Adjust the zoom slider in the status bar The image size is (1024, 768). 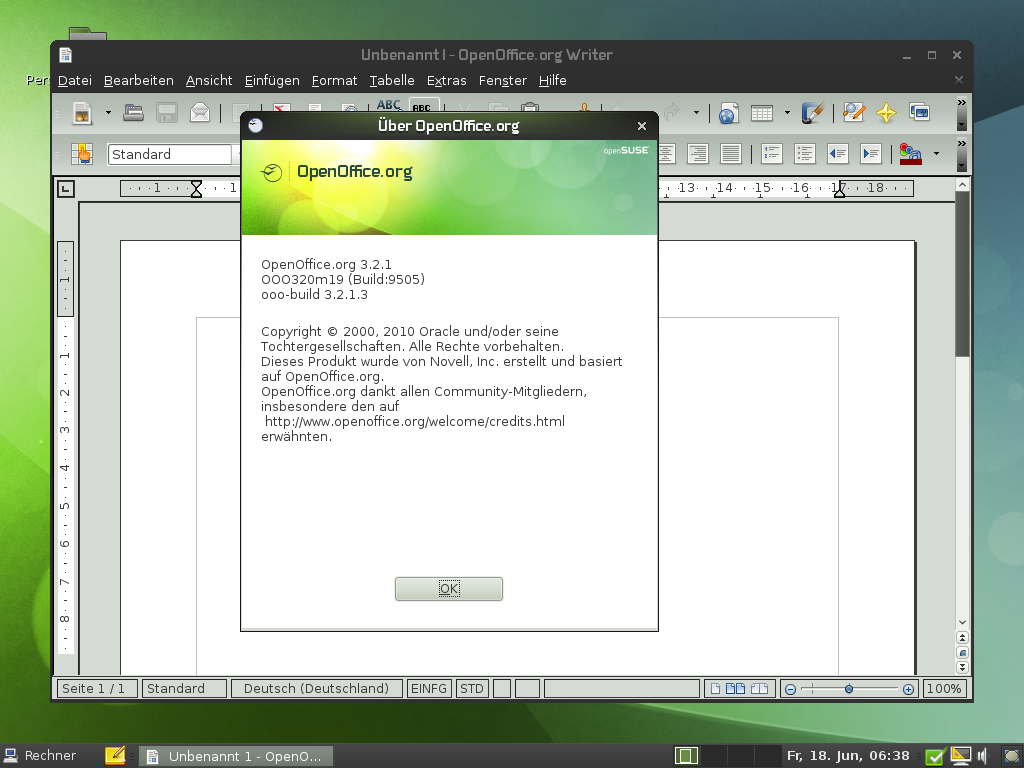849,689
